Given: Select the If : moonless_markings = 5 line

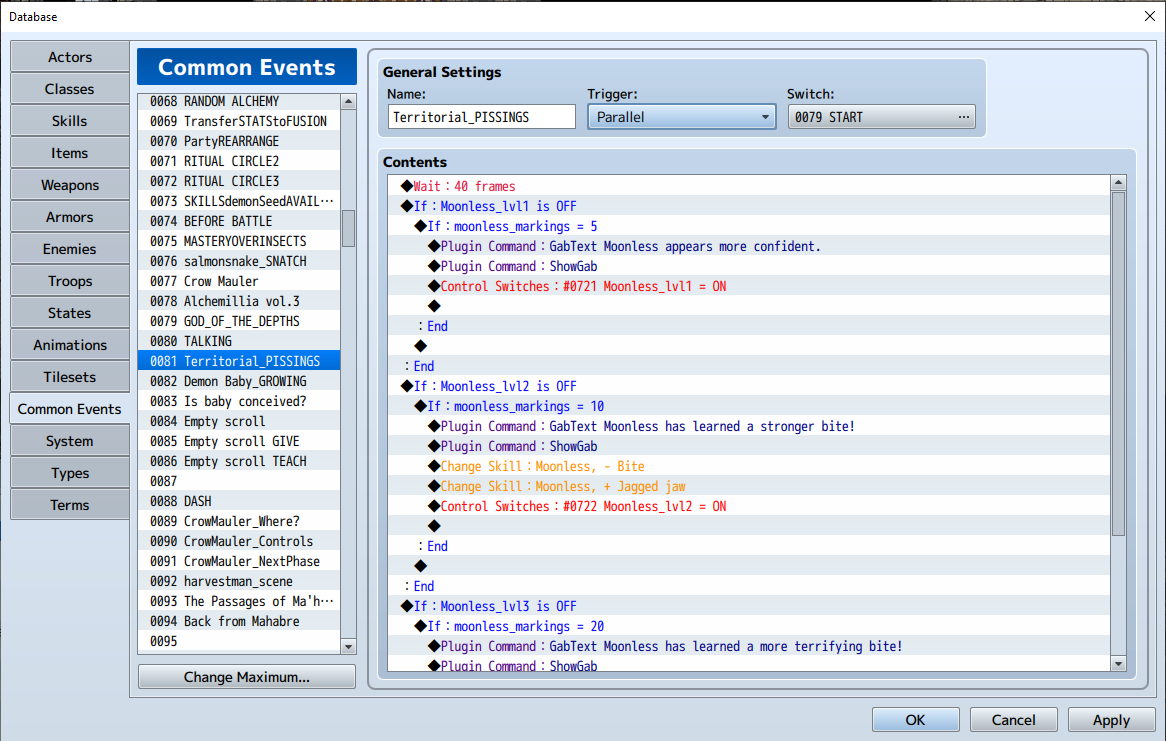Looking at the screenshot, I should (x=750, y=226).
